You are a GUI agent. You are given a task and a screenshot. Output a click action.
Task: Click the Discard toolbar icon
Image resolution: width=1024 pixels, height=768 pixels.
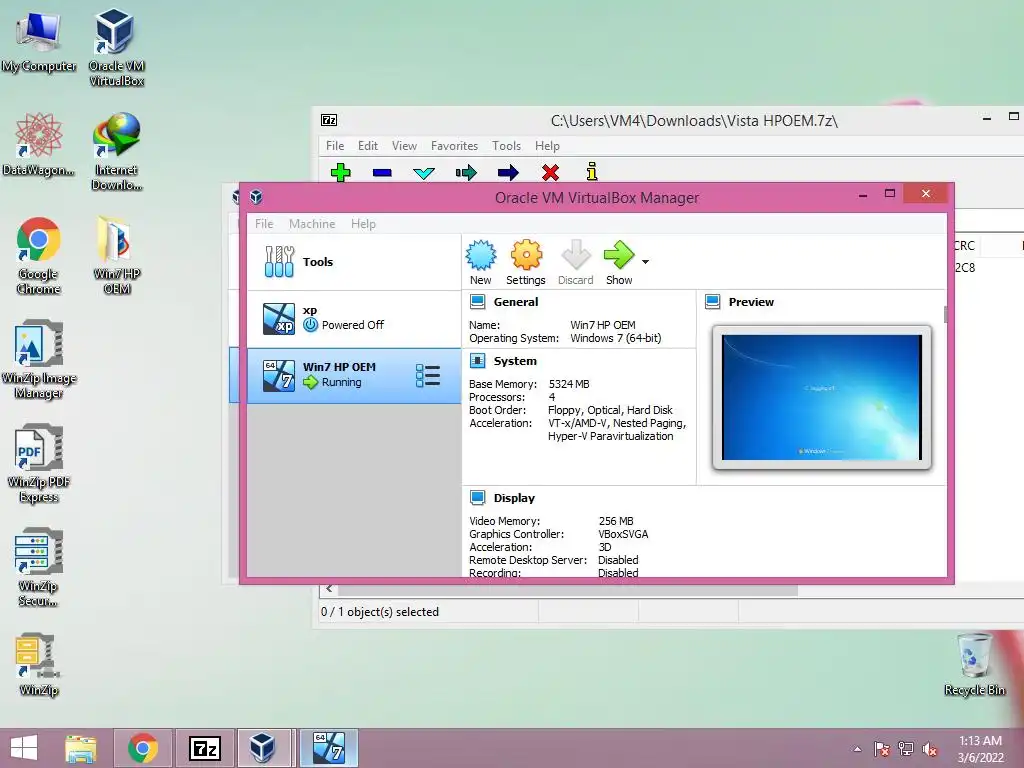[575, 255]
